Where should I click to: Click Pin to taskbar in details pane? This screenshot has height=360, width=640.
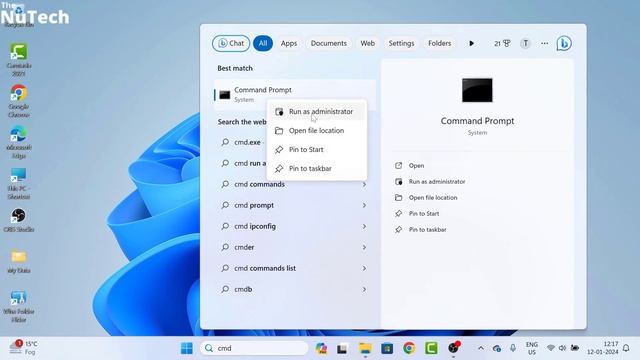420,229
